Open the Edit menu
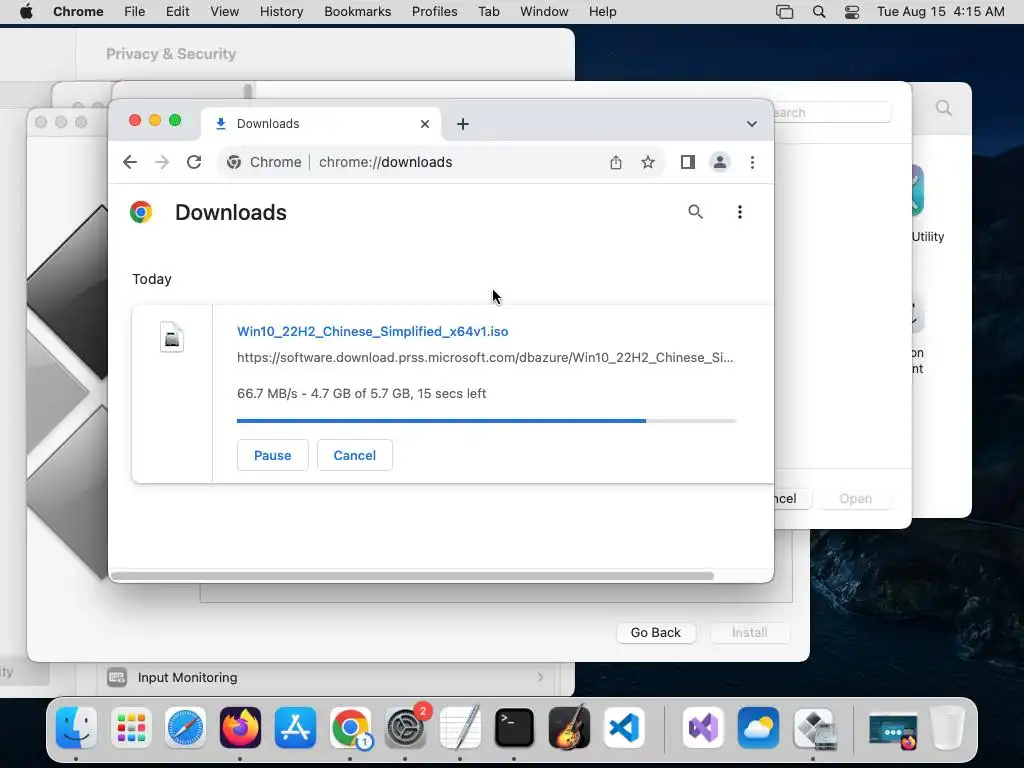This screenshot has height=768, width=1024. pos(177,12)
